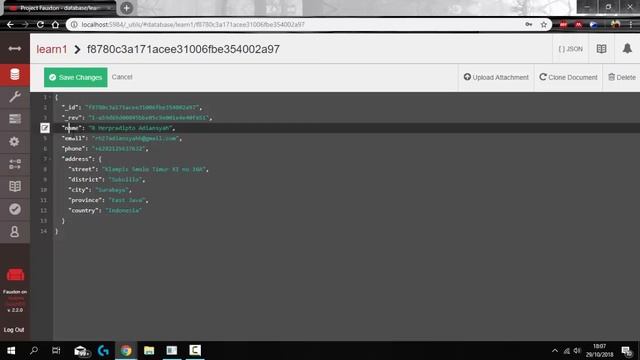Collapse the root object fold arrow at line 1

[x=50, y=97]
